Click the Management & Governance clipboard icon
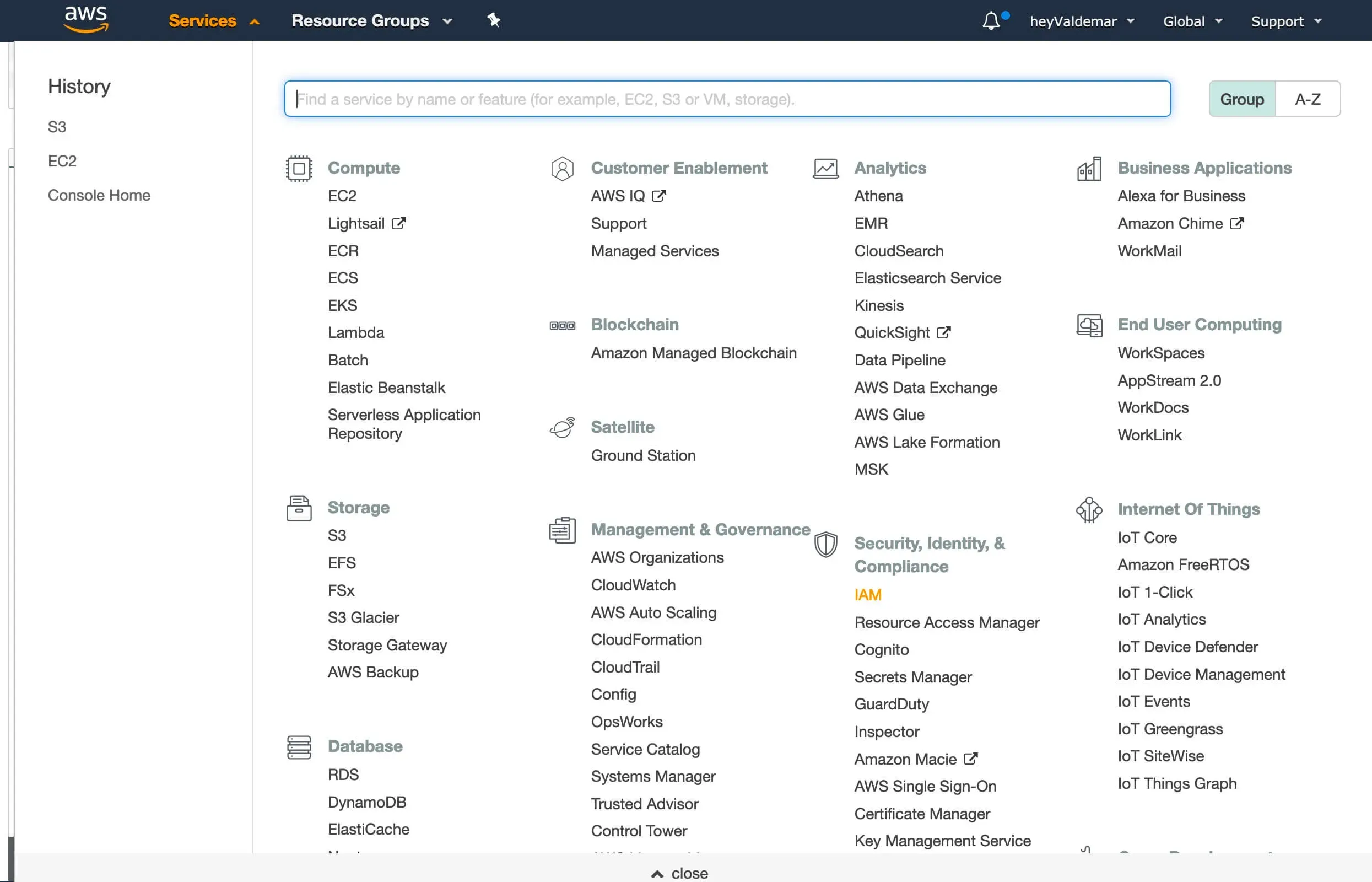This screenshot has height=882, width=1372. 562,530
